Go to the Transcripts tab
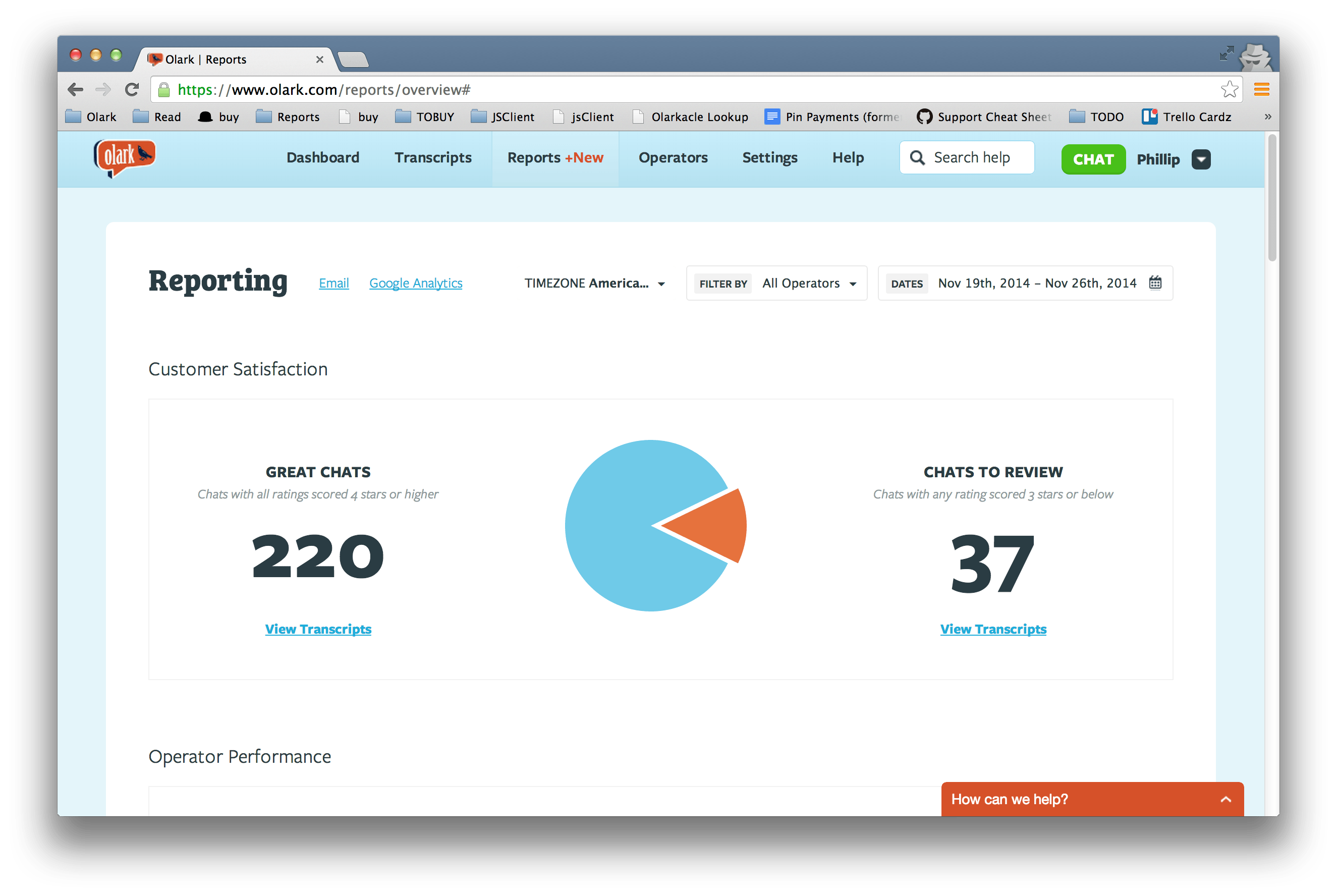This screenshot has width=1337, height=896. tap(433, 158)
